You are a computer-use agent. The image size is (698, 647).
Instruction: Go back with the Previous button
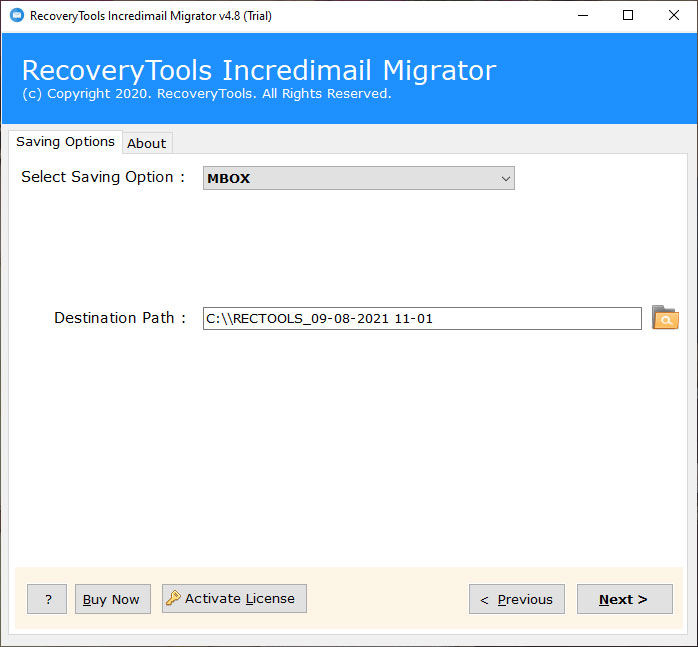coord(517,599)
